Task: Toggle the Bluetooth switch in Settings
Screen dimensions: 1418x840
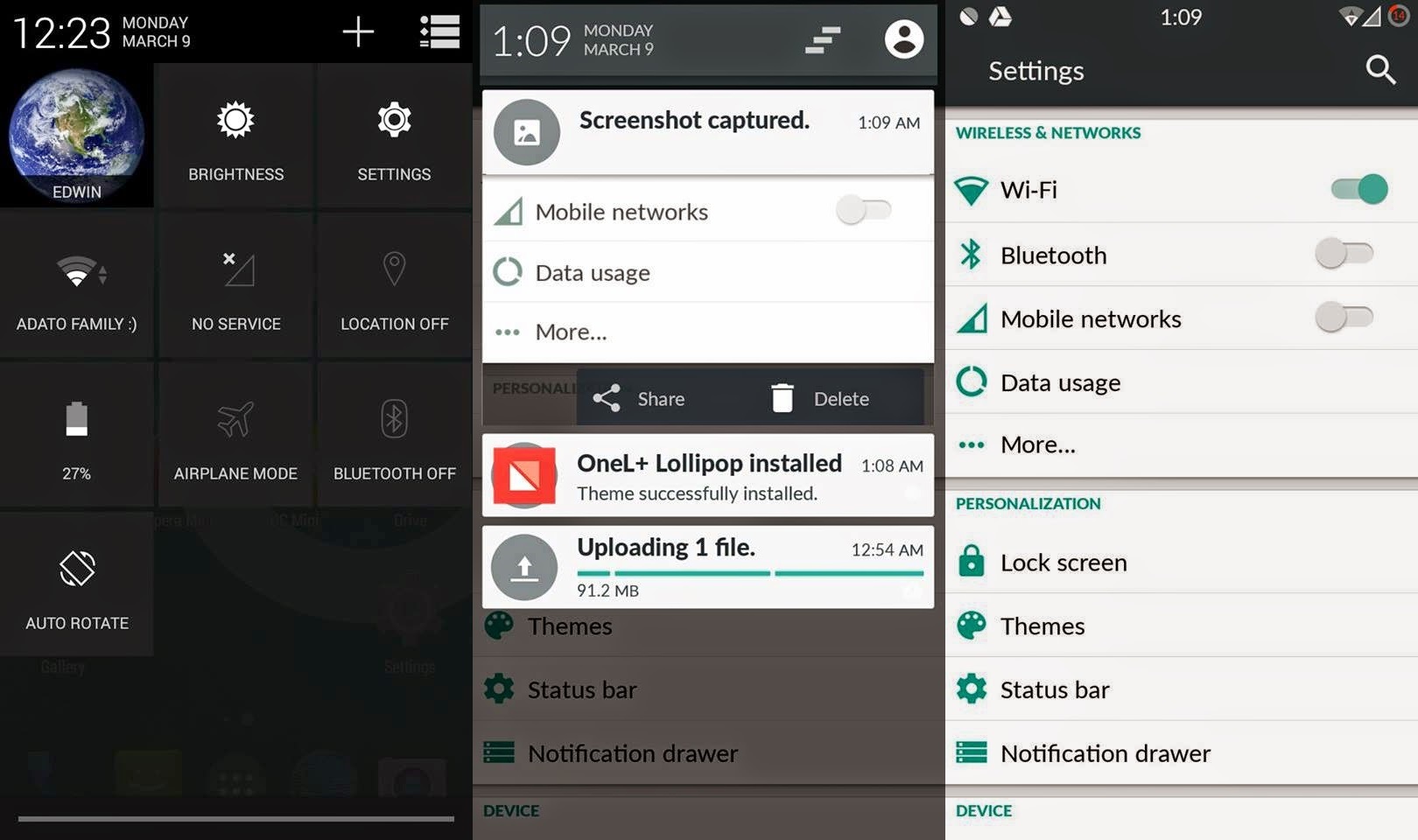Action: (1344, 254)
